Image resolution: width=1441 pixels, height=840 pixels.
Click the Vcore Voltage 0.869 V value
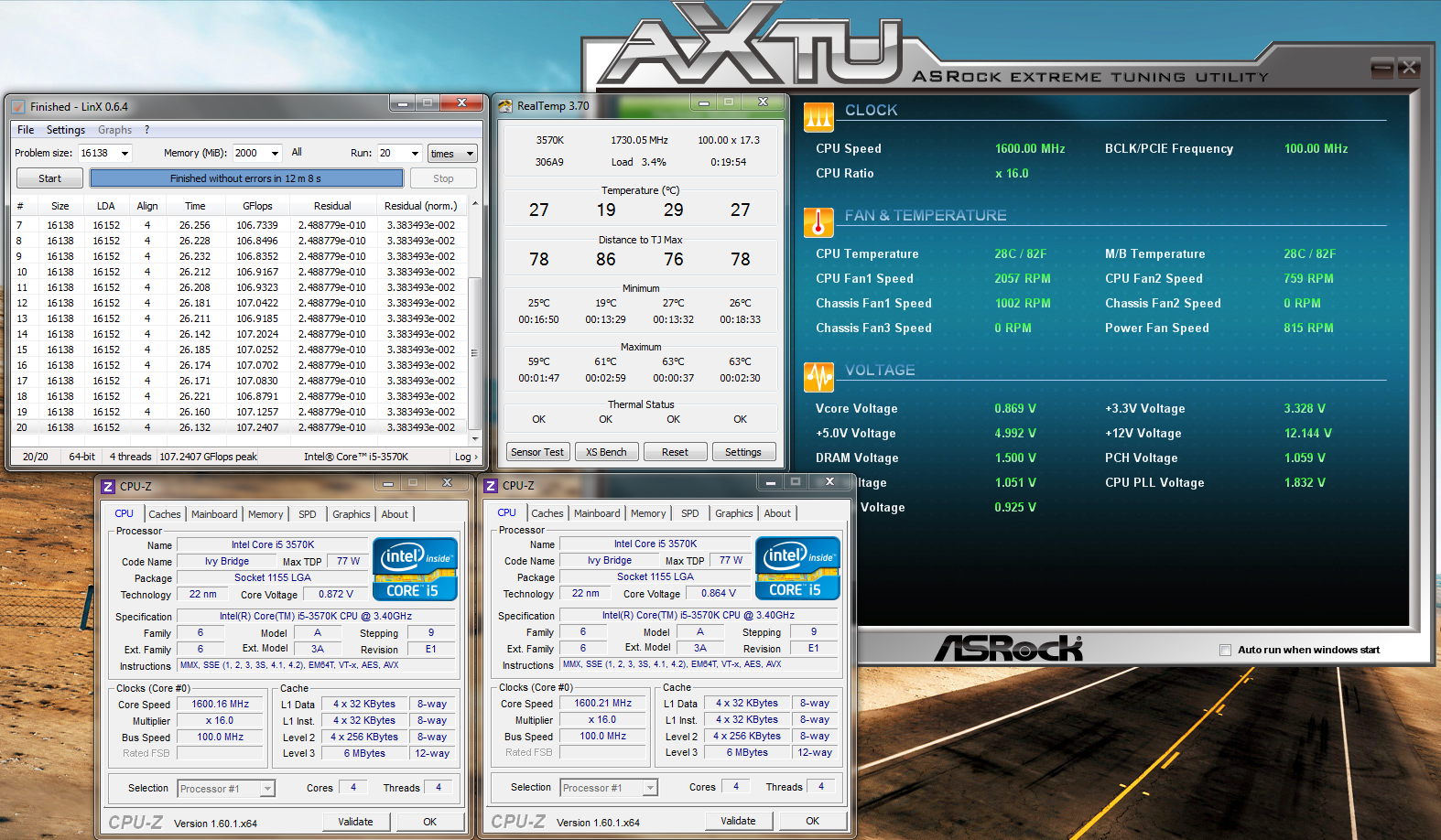coord(1015,408)
